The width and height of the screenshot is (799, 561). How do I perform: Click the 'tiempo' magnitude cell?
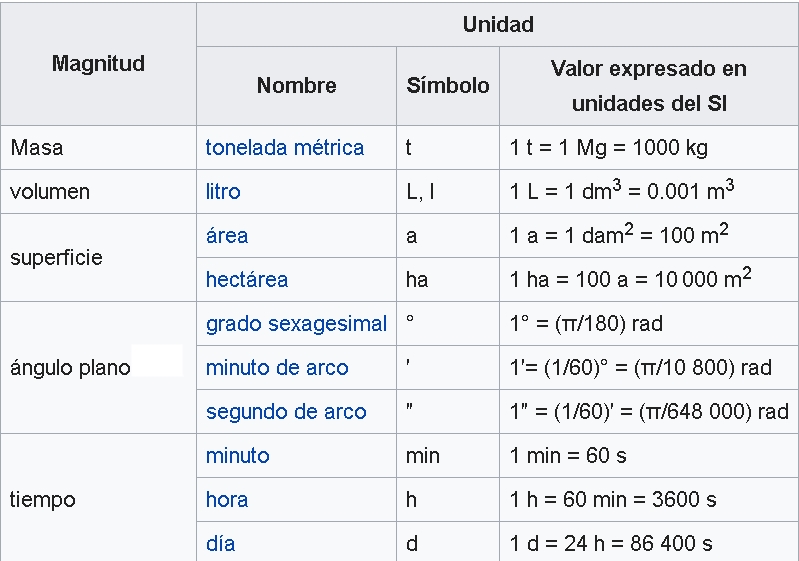click(43, 500)
